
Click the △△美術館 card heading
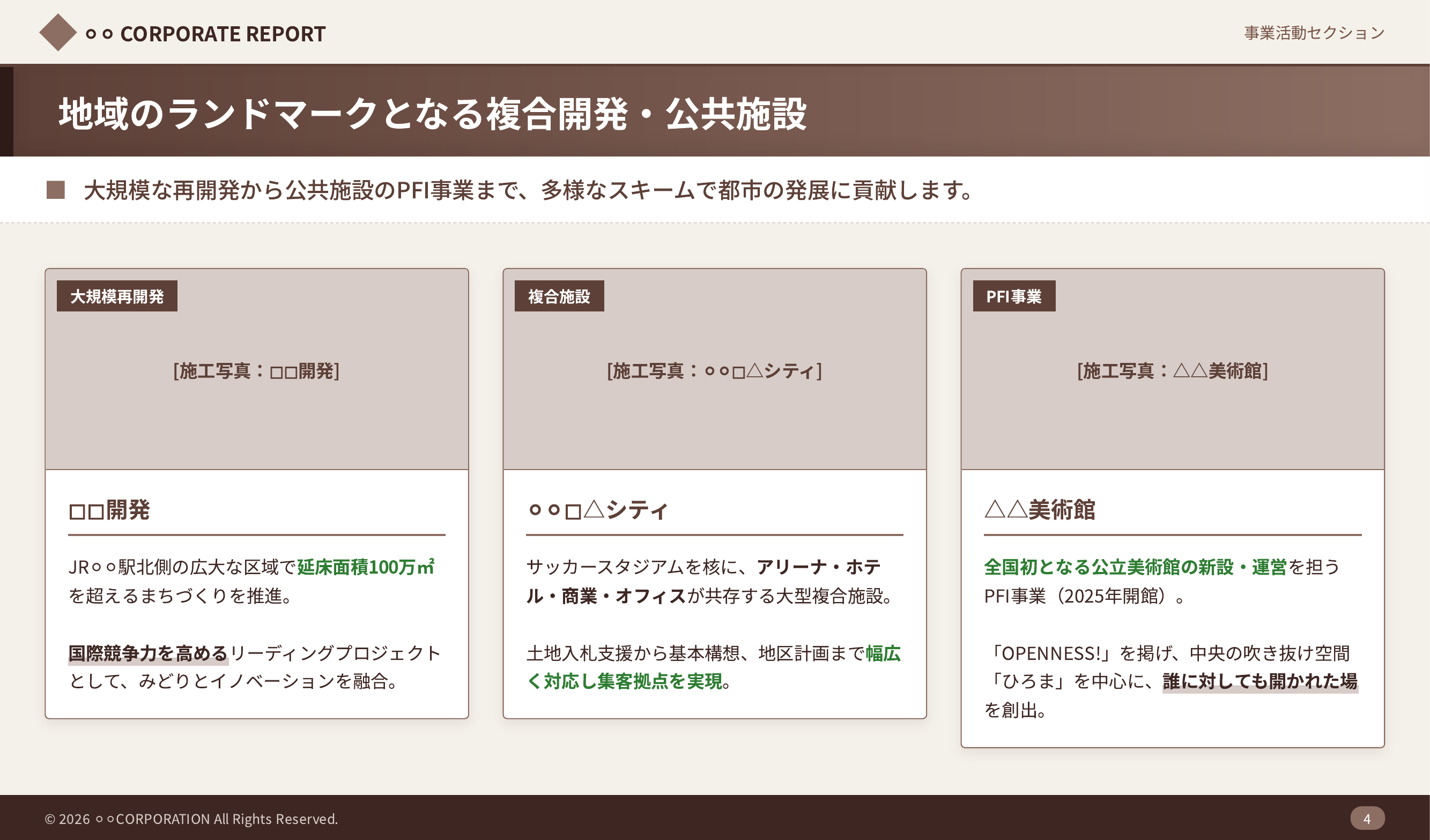[1039, 510]
